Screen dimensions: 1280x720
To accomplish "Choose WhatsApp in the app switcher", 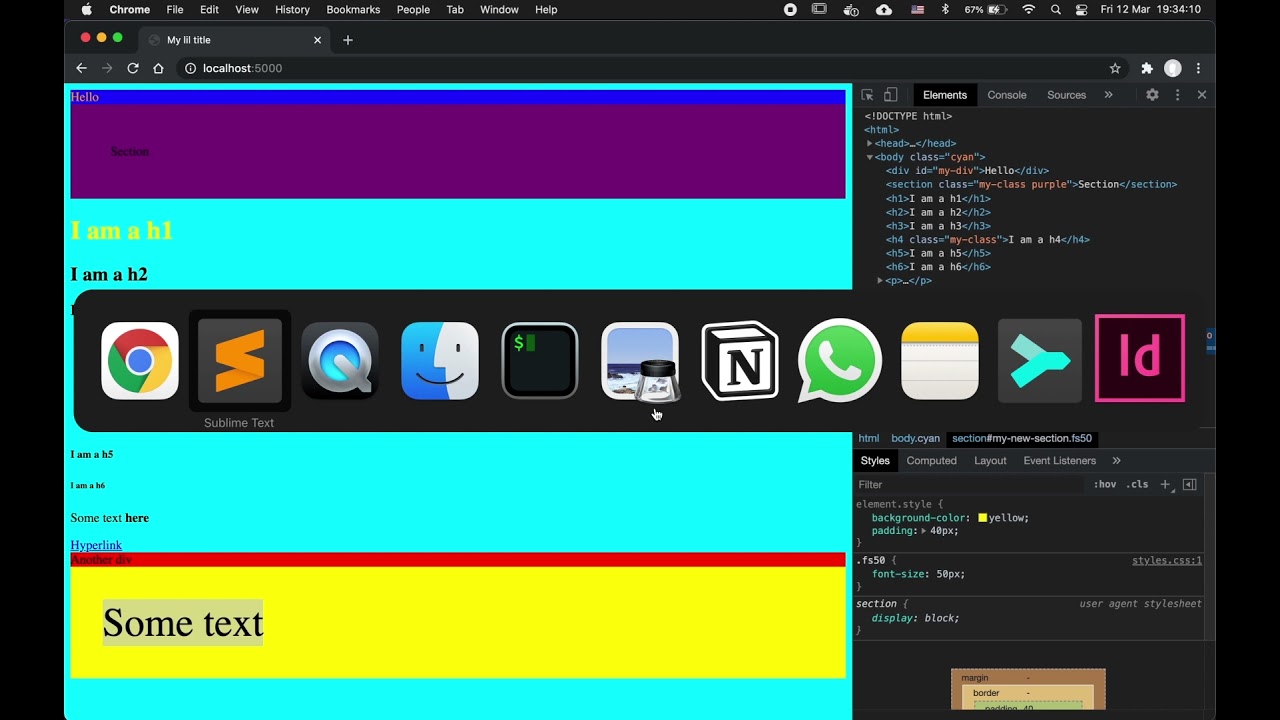I will 840,360.
